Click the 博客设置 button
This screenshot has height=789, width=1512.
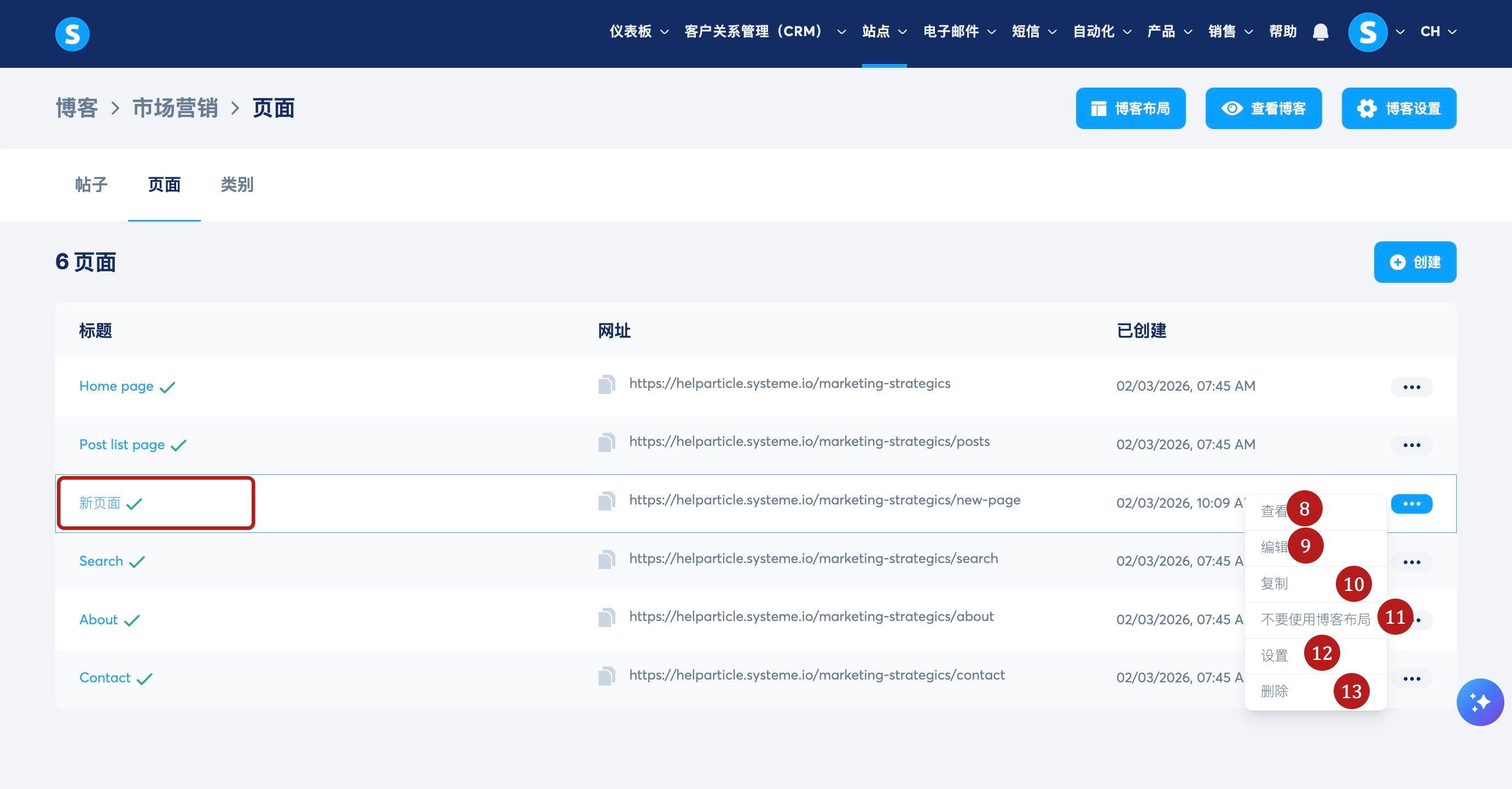[1399, 108]
